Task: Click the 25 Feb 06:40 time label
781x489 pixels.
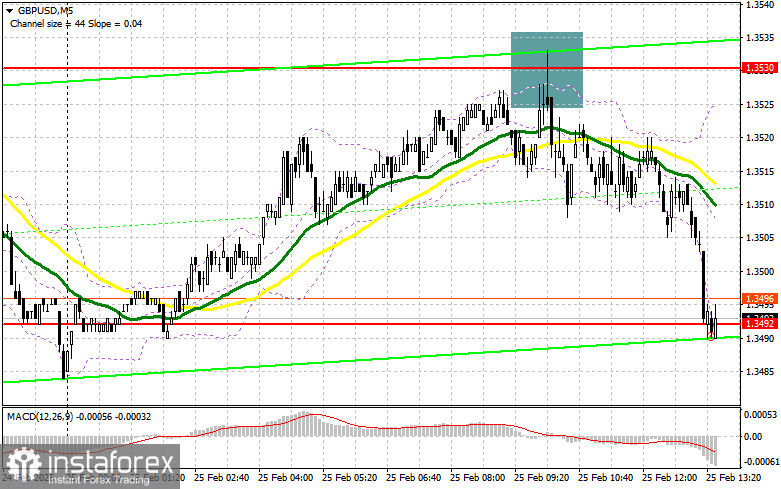Action: pyautogui.click(x=413, y=478)
